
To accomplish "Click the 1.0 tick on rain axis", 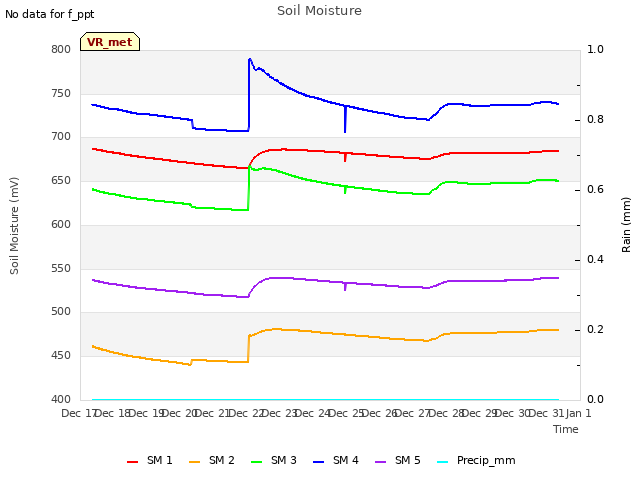I will (x=595, y=49).
